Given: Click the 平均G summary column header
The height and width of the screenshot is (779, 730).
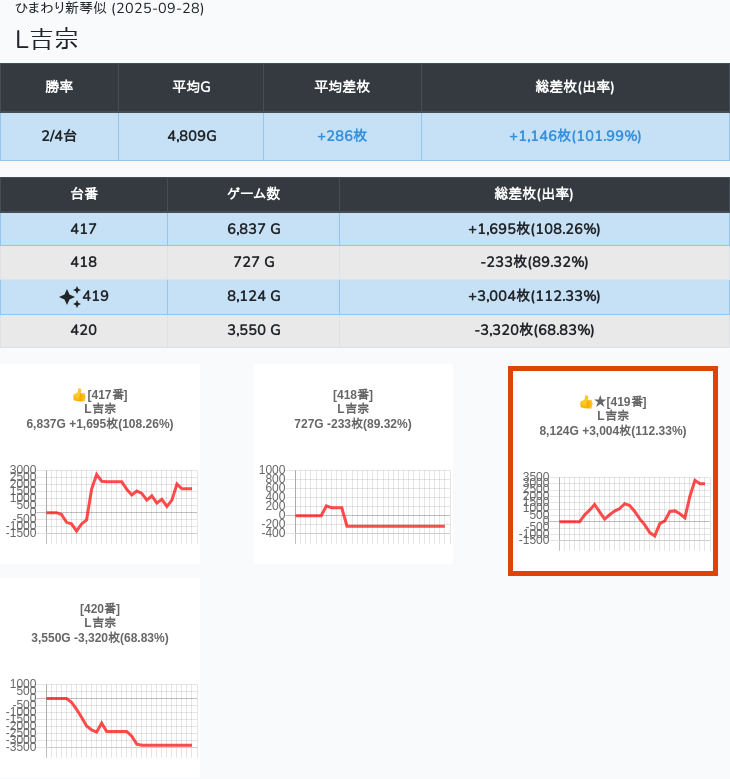Looking at the screenshot, I should tap(191, 87).
